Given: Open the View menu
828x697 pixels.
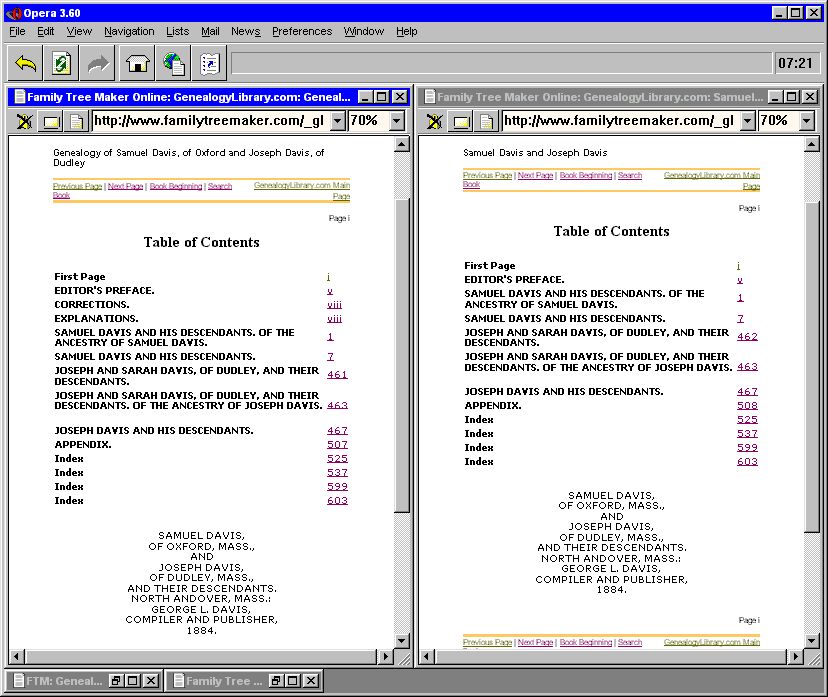Looking at the screenshot, I should point(79,31).
